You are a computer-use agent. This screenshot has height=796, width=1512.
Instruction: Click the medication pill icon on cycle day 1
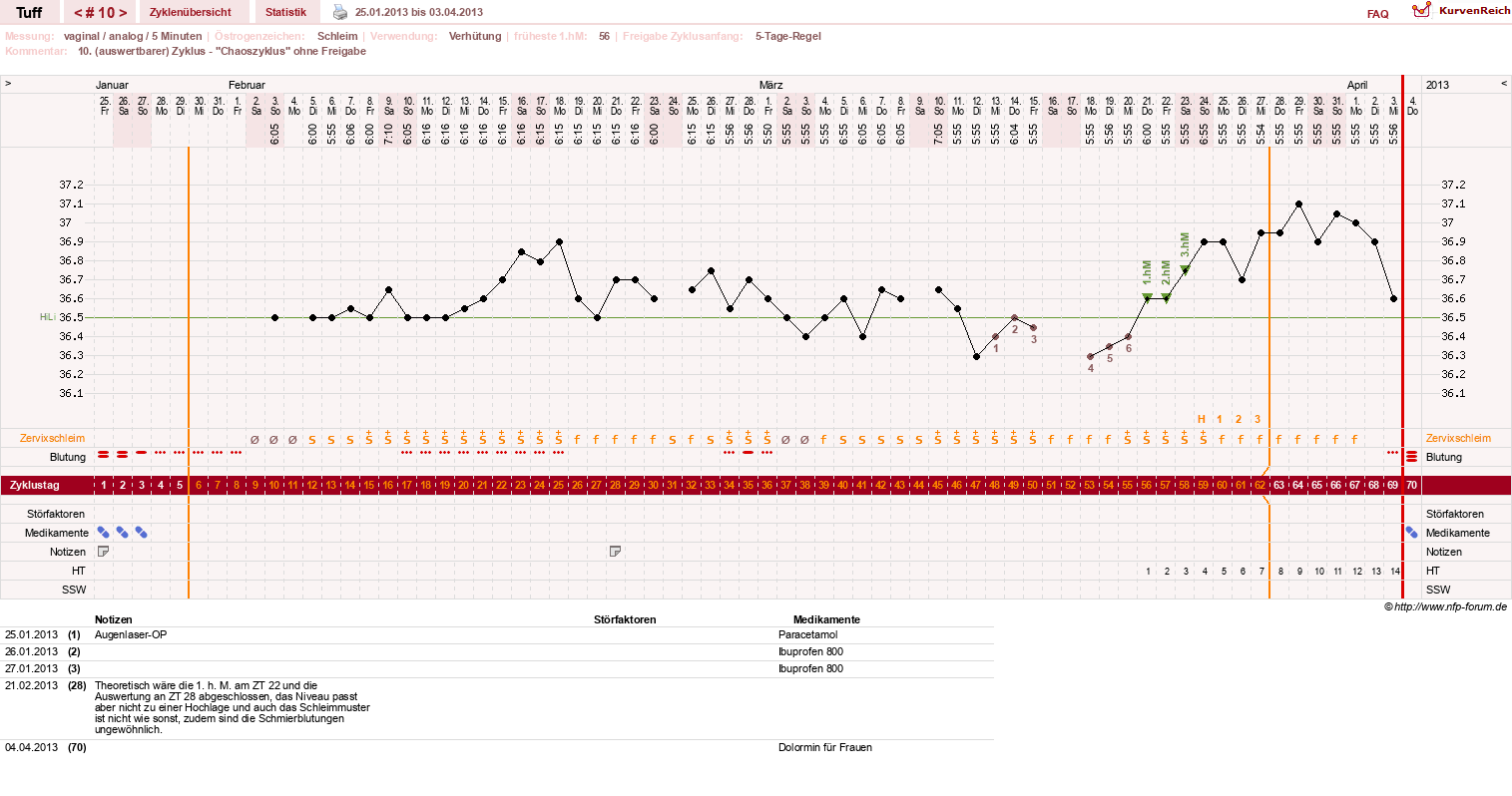[x=104, y=533]
